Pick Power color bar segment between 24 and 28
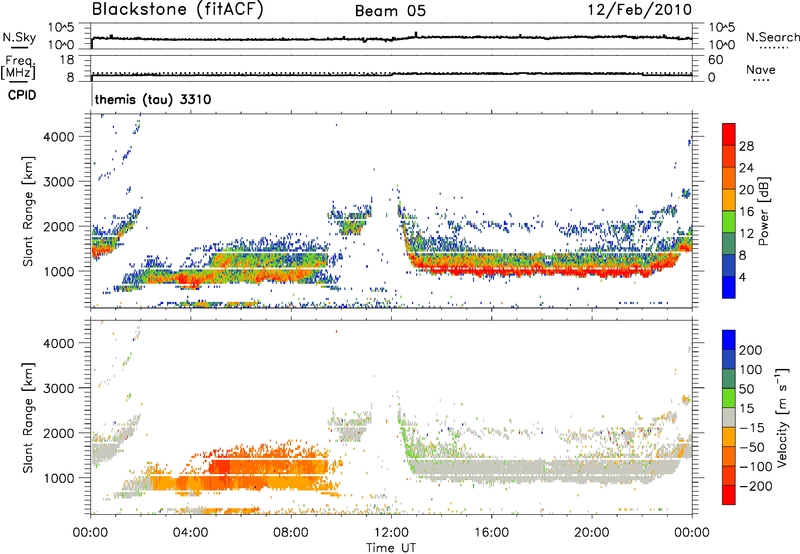 729,156
